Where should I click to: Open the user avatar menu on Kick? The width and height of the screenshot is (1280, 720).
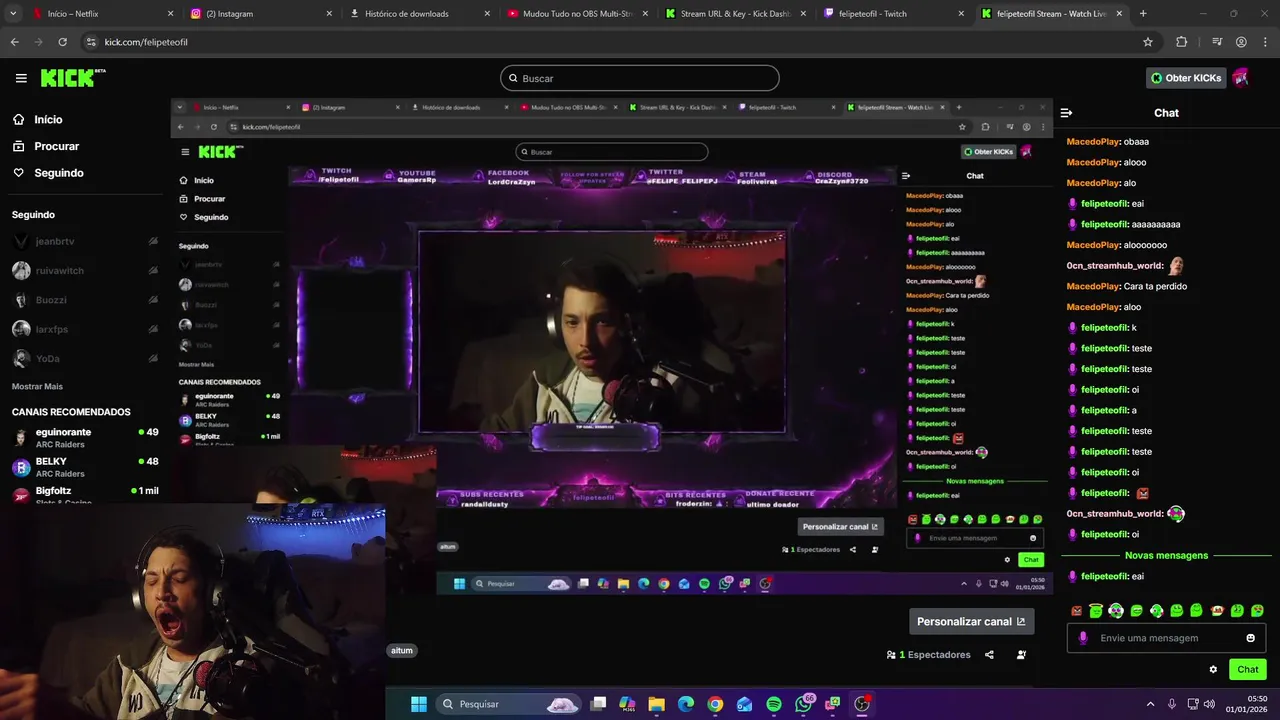[x=1241, y=77]
